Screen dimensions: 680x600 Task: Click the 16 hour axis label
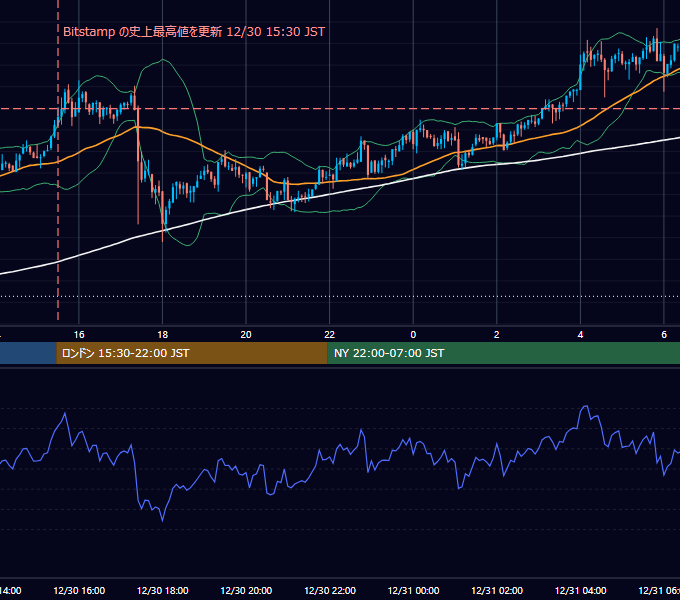[x=79, y=335]
